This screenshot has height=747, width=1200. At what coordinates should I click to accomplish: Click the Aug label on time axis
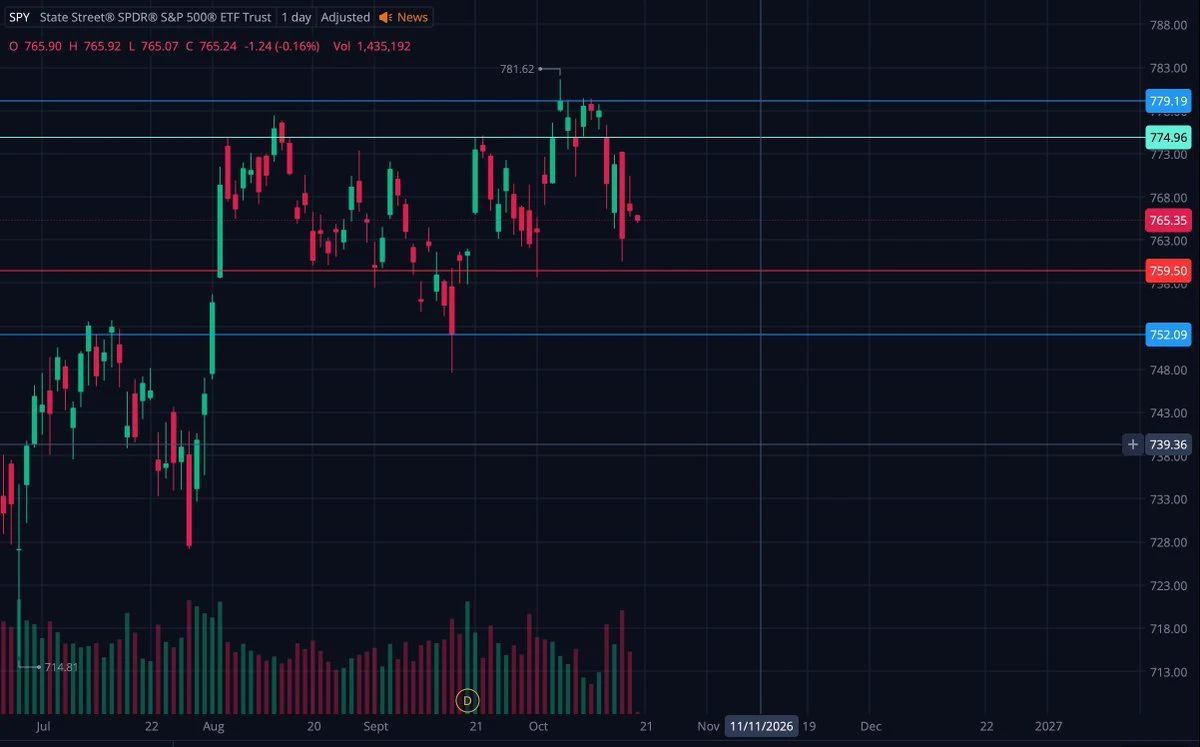(213, 726)
